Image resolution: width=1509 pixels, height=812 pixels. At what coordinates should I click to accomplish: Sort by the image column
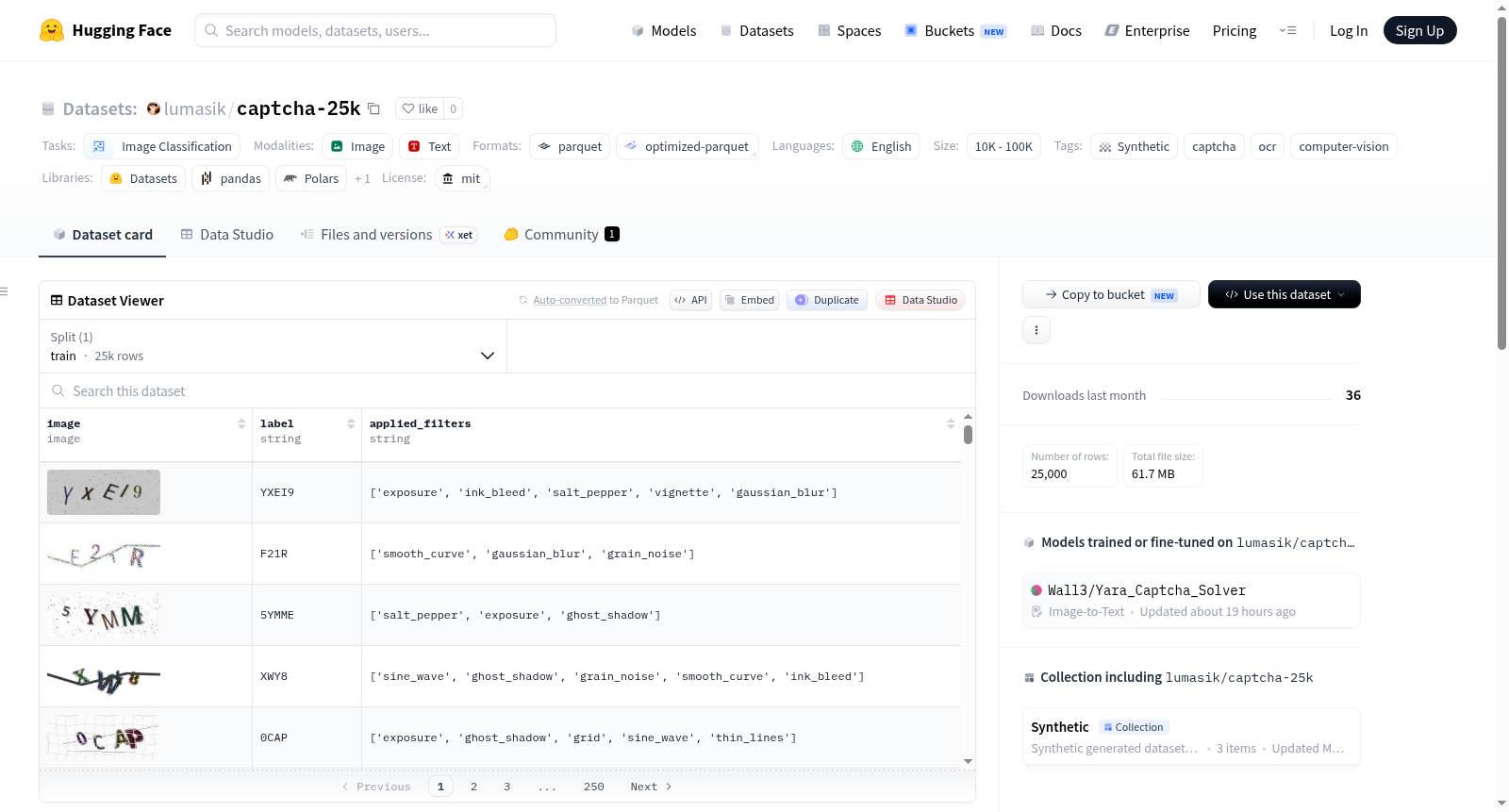(x=241, y=424)
